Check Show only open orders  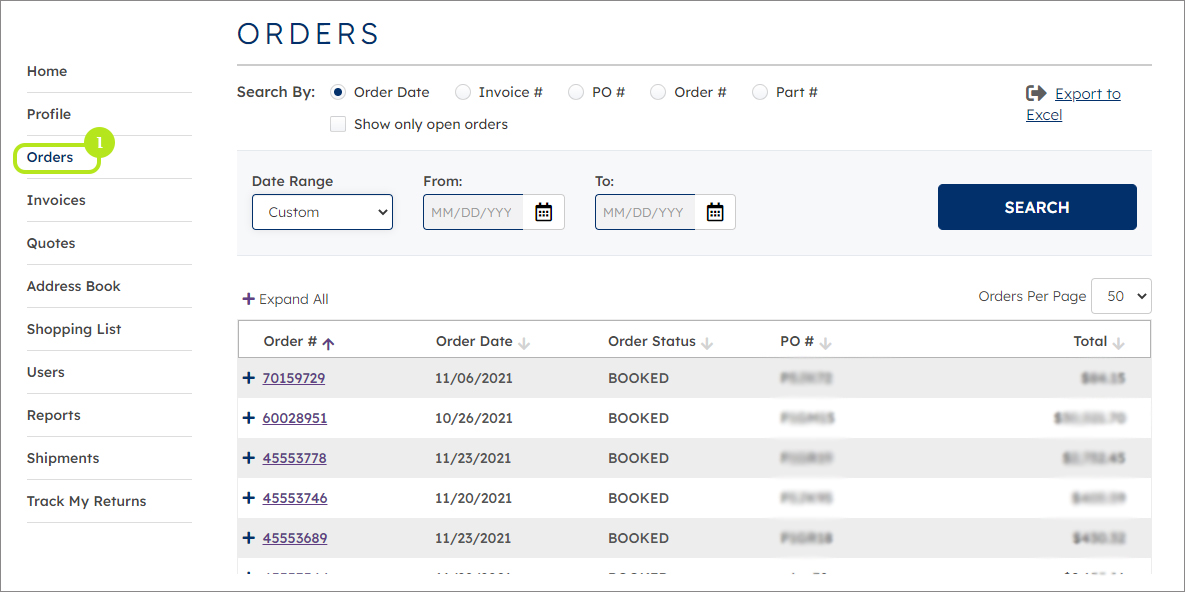[338, 124]
